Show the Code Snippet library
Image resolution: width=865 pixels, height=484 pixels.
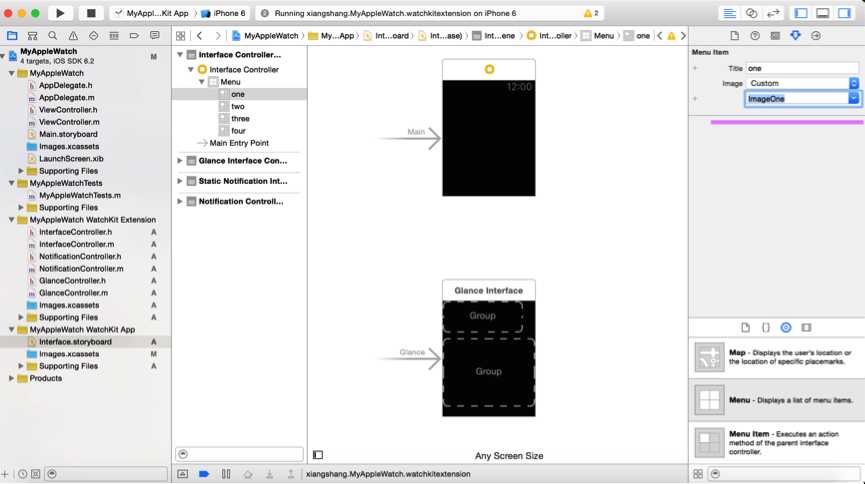click(x=766, y=328)
